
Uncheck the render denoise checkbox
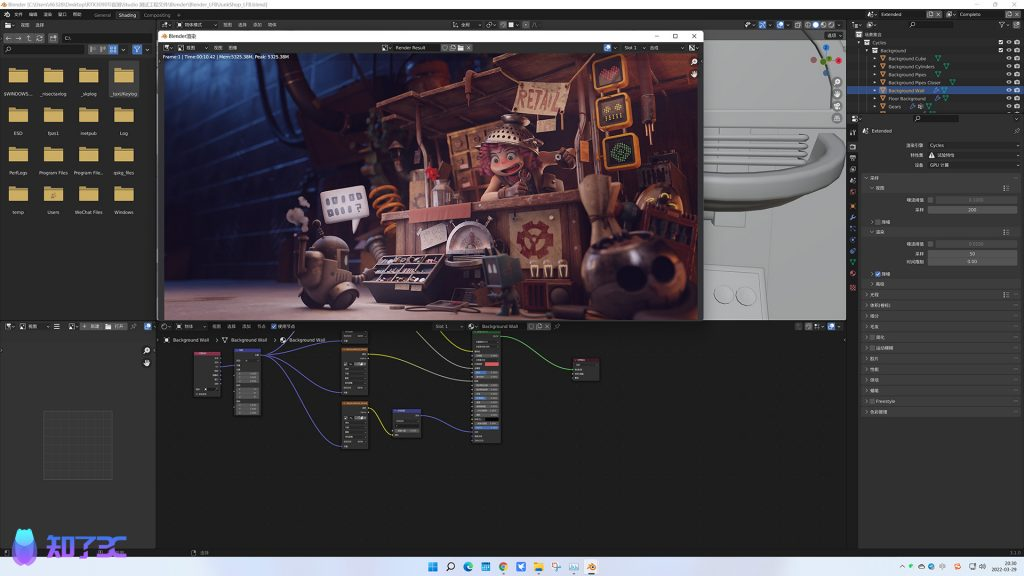(878, 274)
